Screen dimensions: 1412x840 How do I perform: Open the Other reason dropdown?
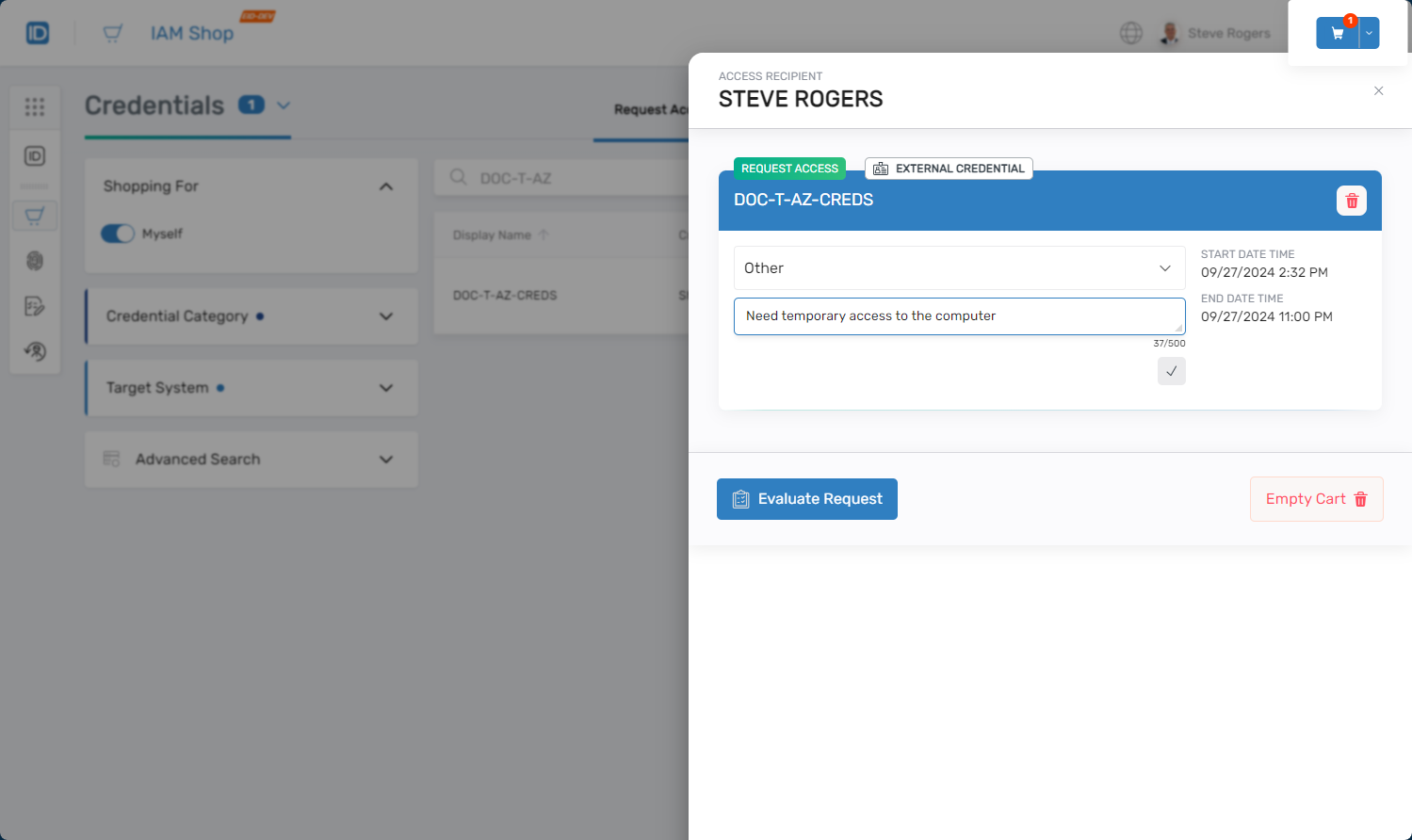coord(958,268)
